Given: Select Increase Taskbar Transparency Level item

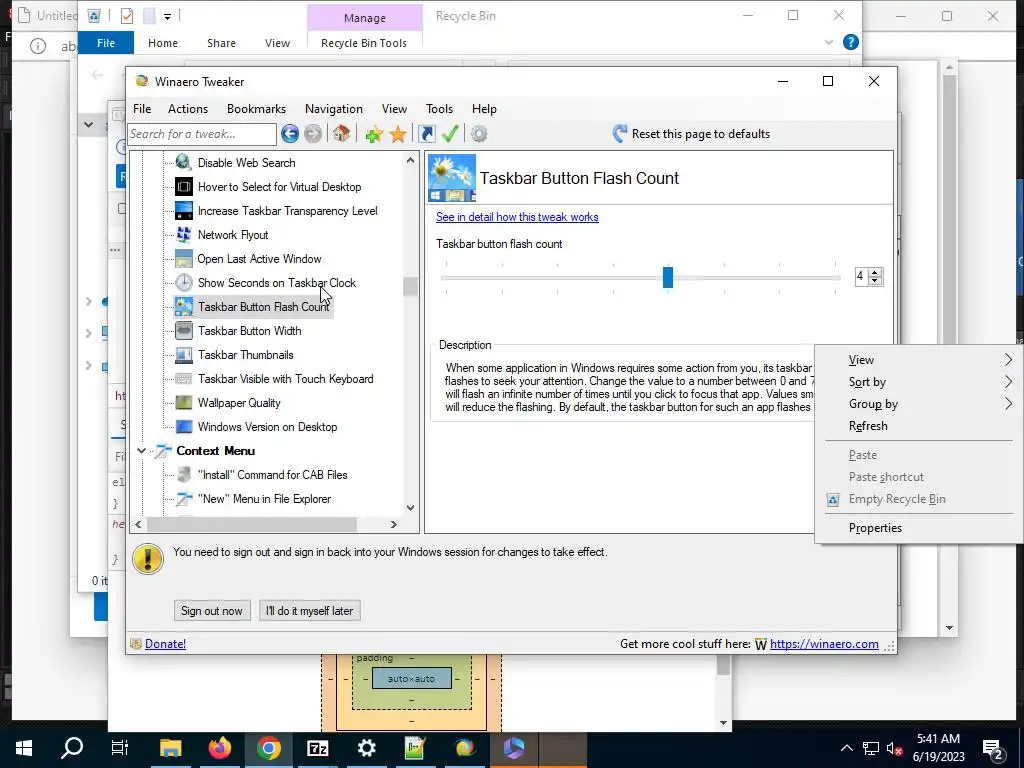Looking at the screenshot, I should pos(287,211).
